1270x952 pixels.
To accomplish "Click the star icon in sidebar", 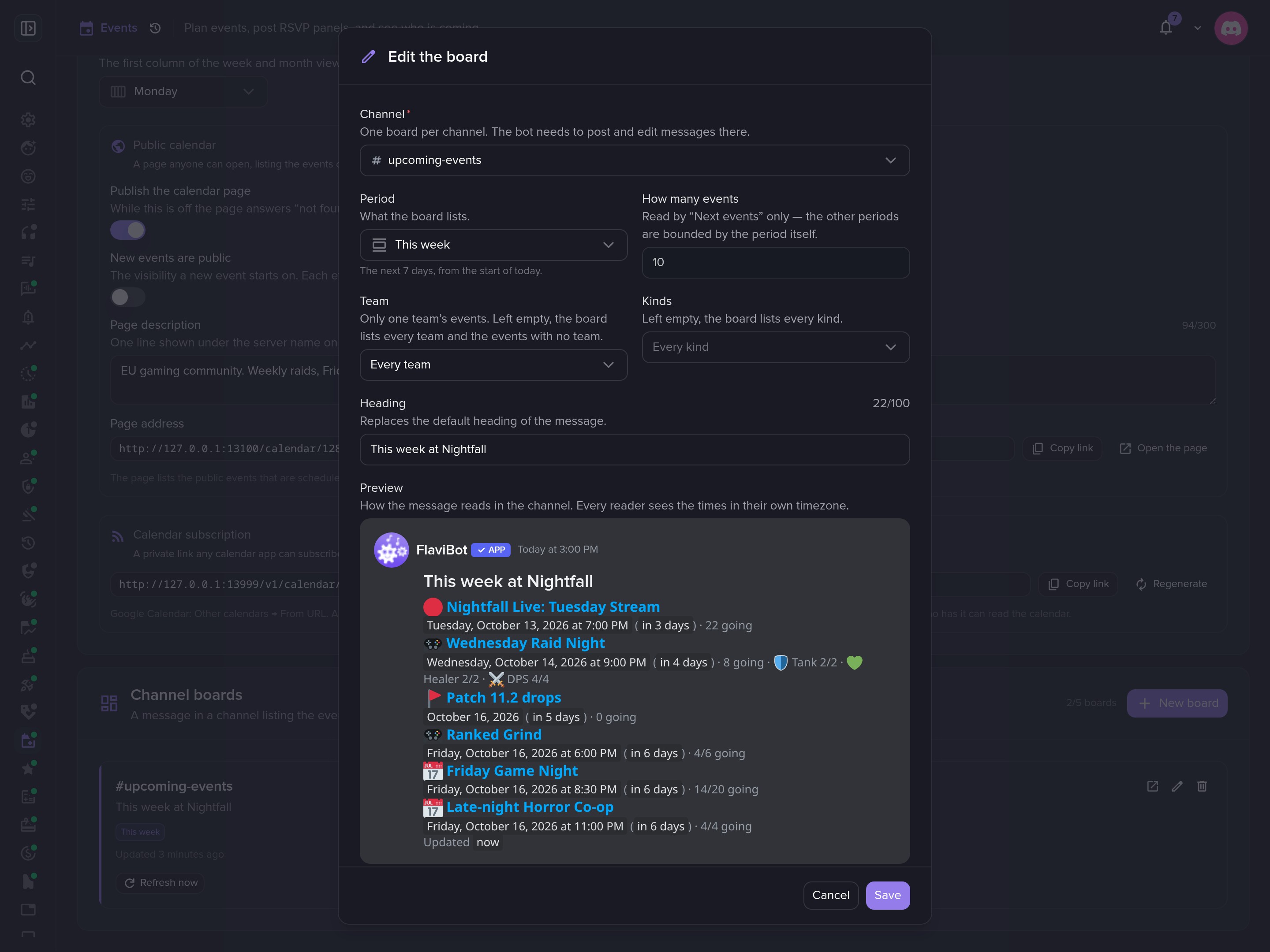I will tap(28, 768).
